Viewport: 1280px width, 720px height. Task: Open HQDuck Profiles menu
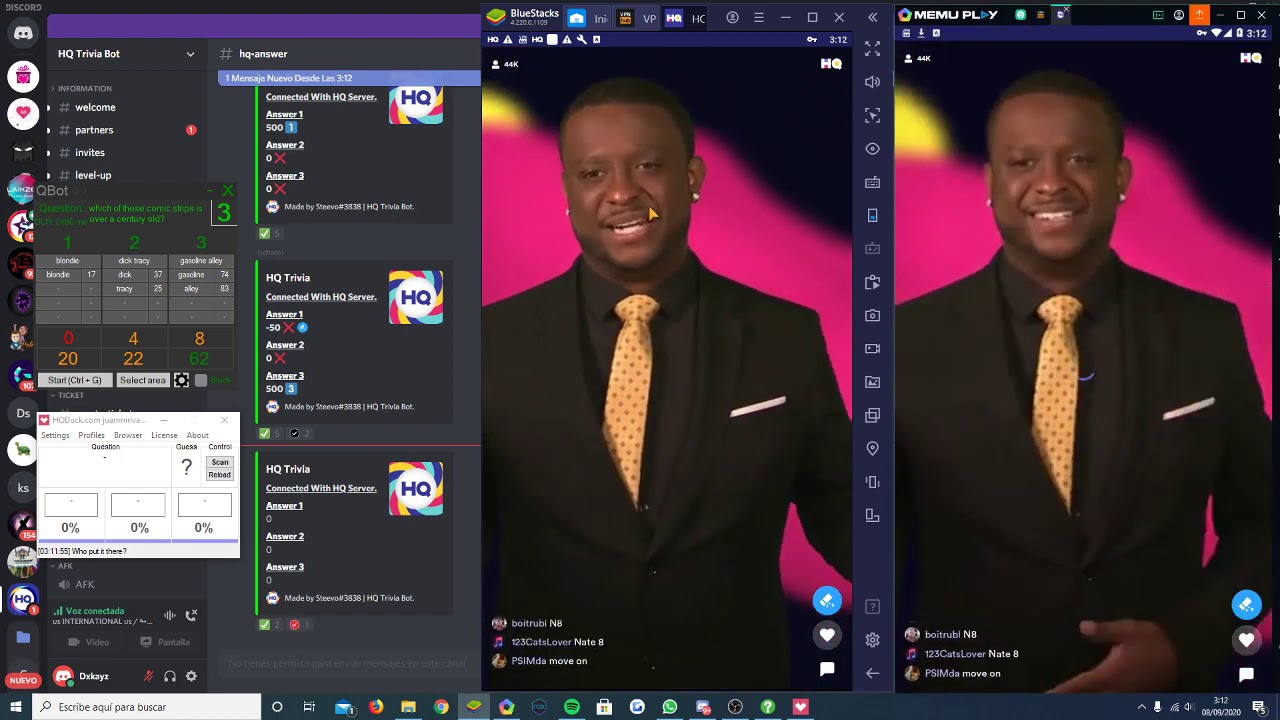tap(91, 435)
